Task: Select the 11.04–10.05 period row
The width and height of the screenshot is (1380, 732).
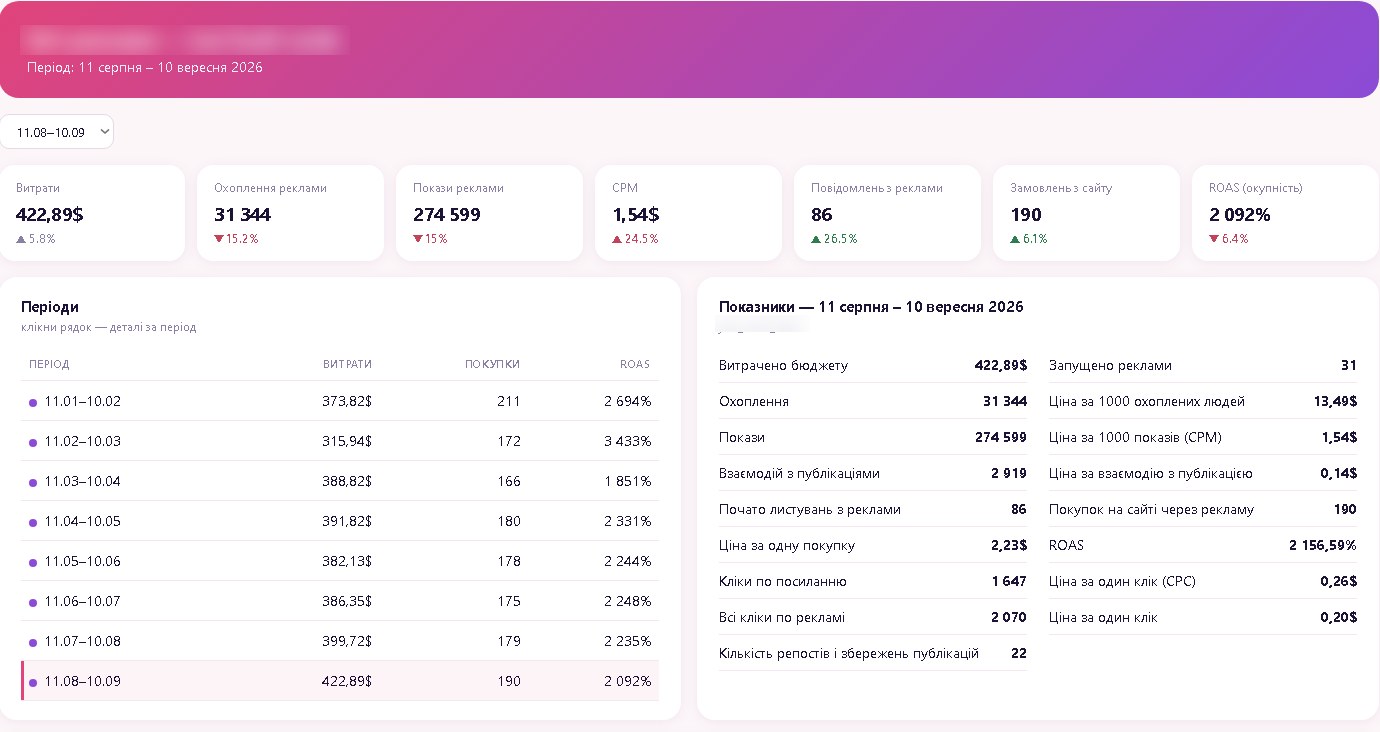Action: click(x=340, y=521)
